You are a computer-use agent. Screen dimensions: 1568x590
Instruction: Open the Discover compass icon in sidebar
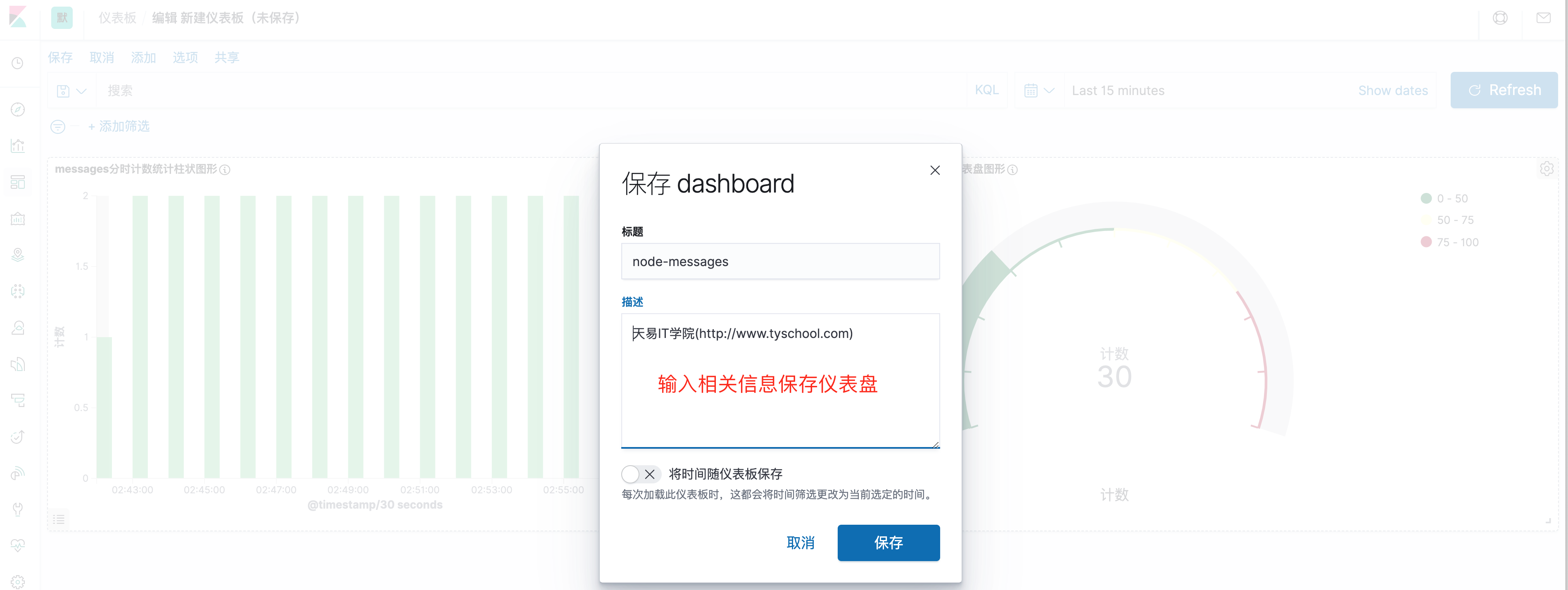(x=18, y=109)
